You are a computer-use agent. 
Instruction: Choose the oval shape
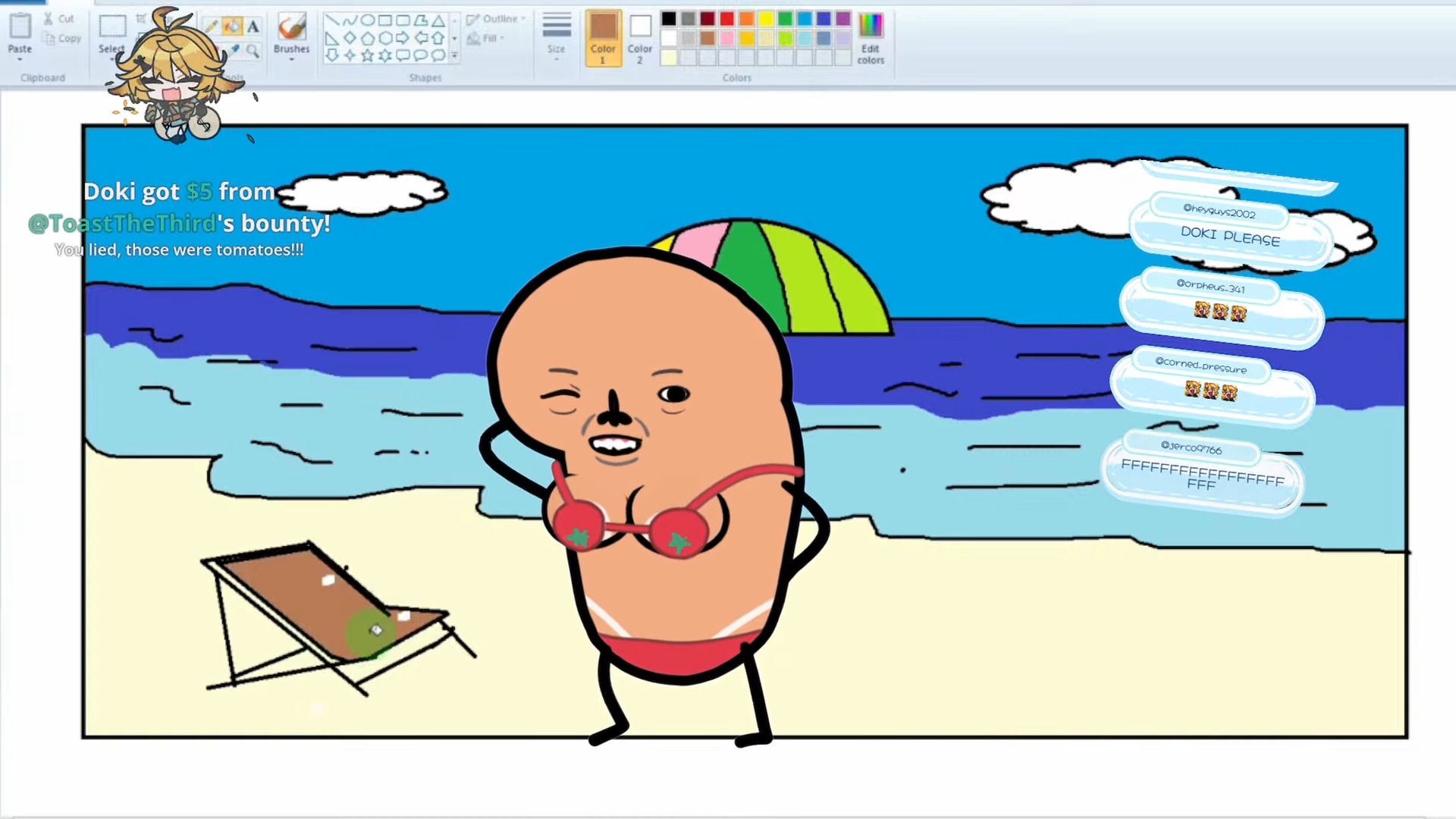click(x=368, y=20)
